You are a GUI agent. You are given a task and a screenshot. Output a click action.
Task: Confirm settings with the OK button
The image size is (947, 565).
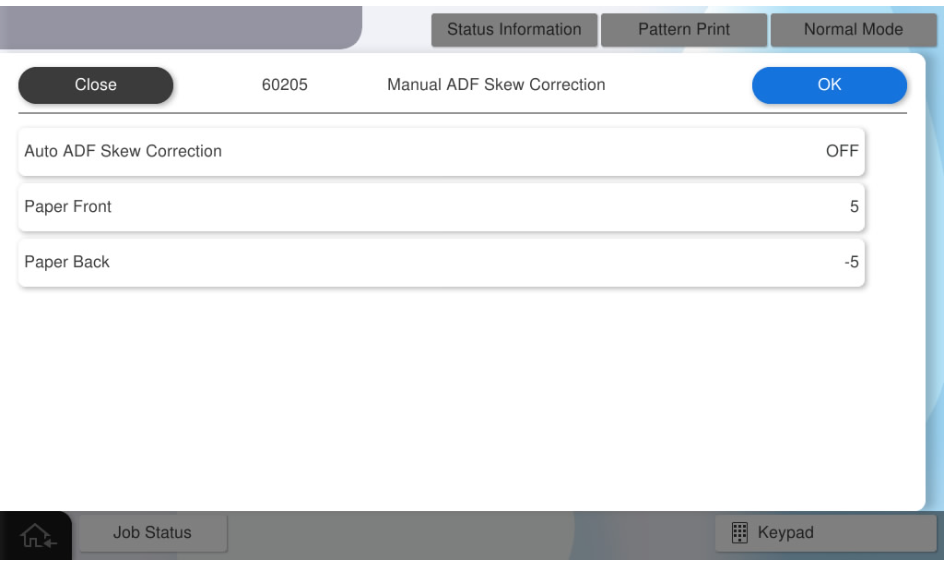(829, 85)
